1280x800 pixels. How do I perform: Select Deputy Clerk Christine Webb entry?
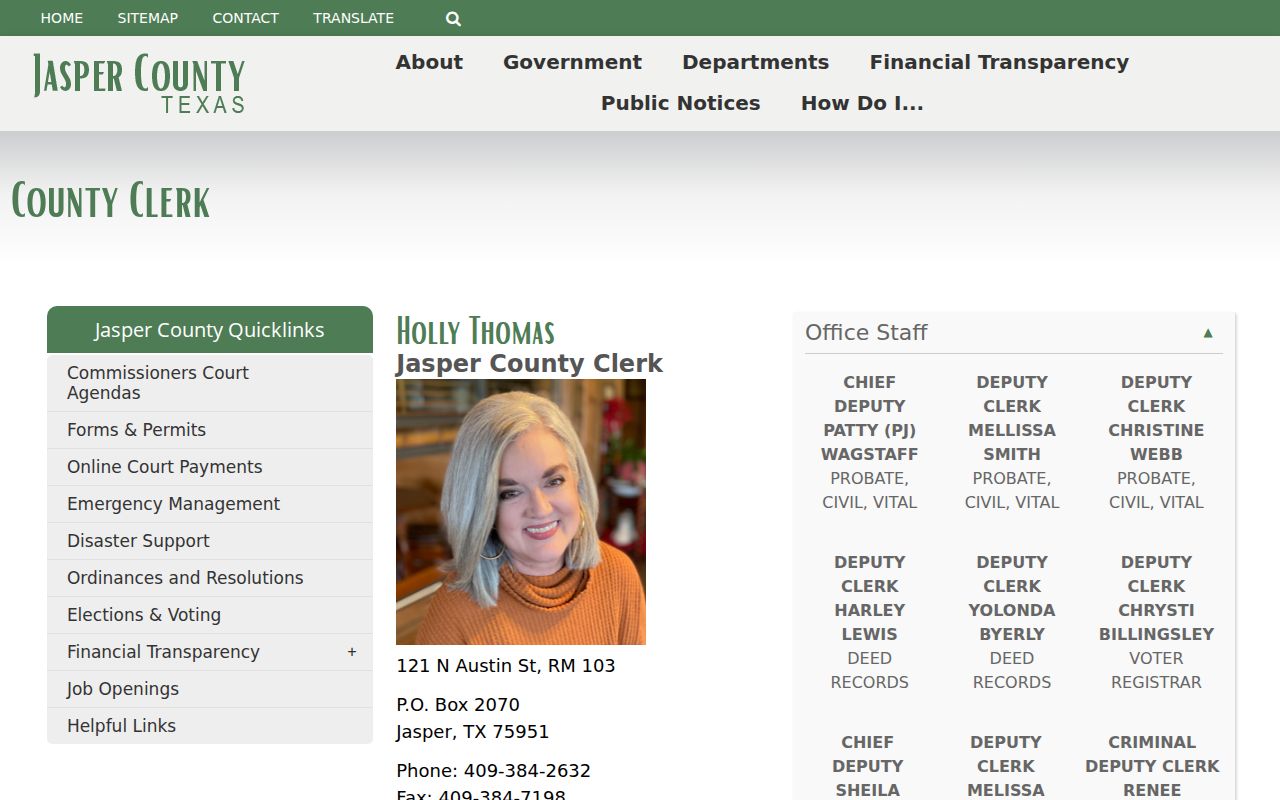pyautogui.click(x=1156, y=442)
